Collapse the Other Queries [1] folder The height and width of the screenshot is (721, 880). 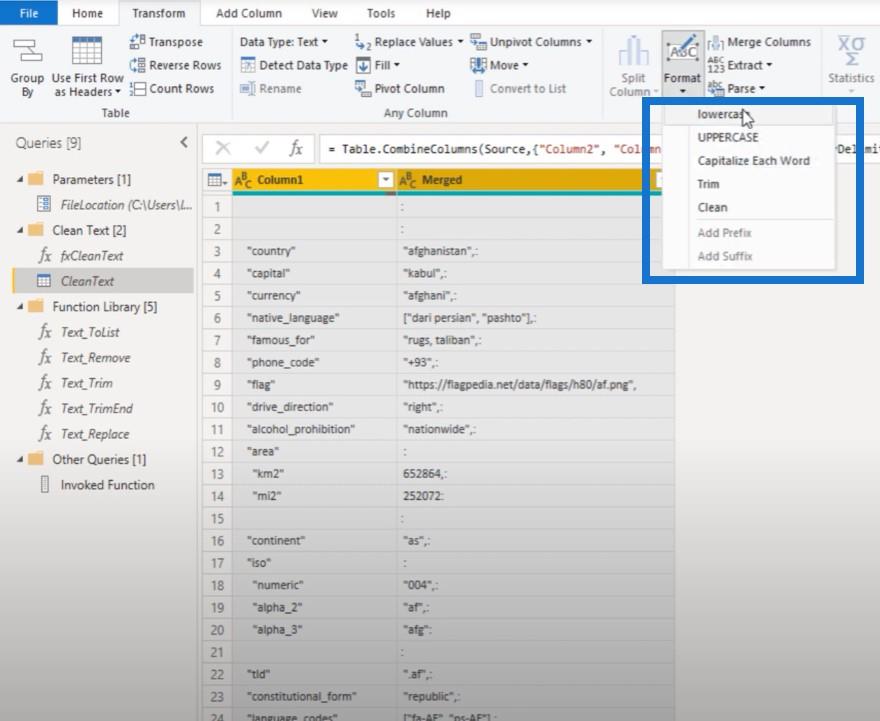point(20,460)
